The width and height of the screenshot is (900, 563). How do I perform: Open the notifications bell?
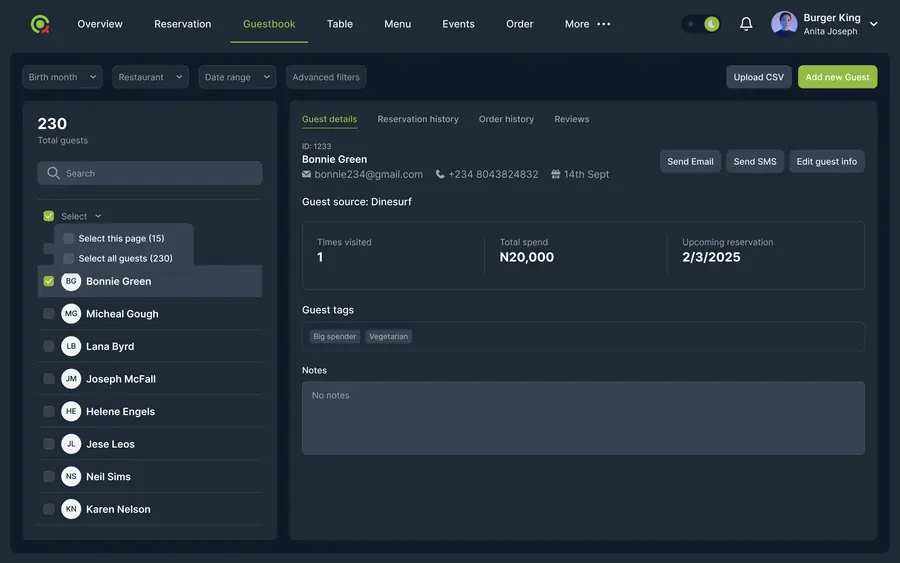tap(746, 24)
